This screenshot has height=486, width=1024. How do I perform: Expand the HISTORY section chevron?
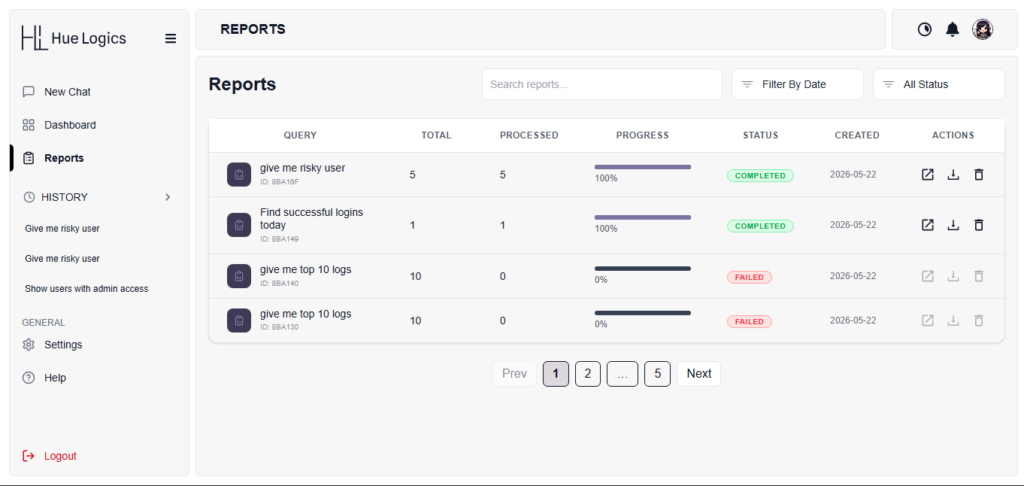[x=168, y=197]
